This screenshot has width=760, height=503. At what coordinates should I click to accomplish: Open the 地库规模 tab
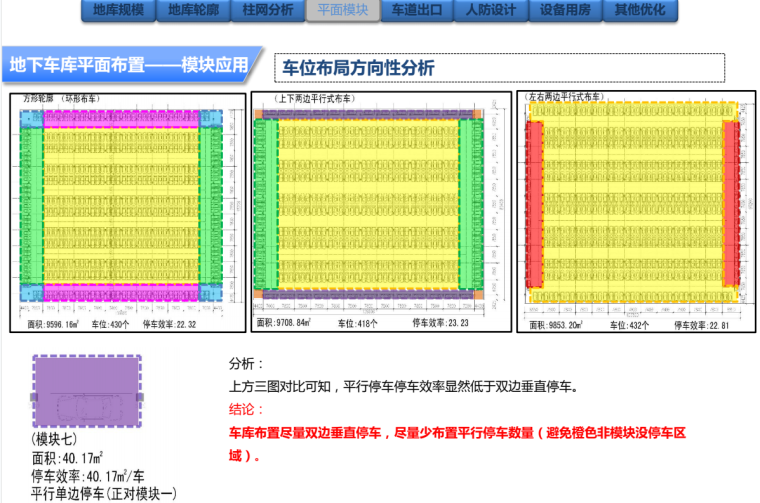(118, 11)
